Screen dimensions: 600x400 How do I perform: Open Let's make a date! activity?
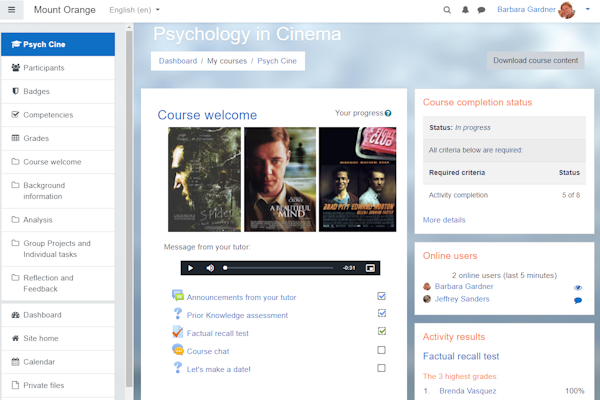coord(218,369)
